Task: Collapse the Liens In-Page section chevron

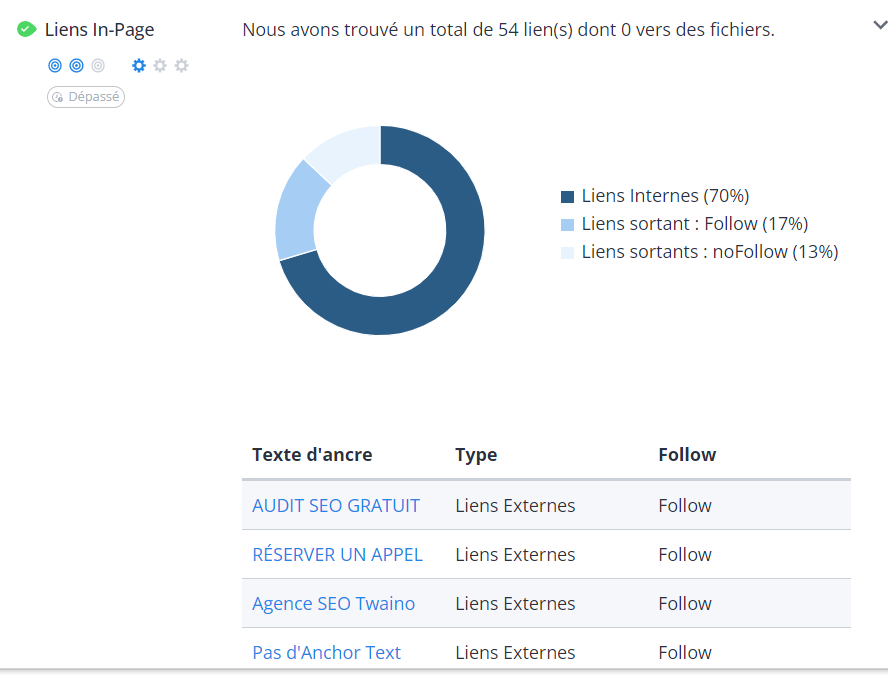Action: point(880,25)
